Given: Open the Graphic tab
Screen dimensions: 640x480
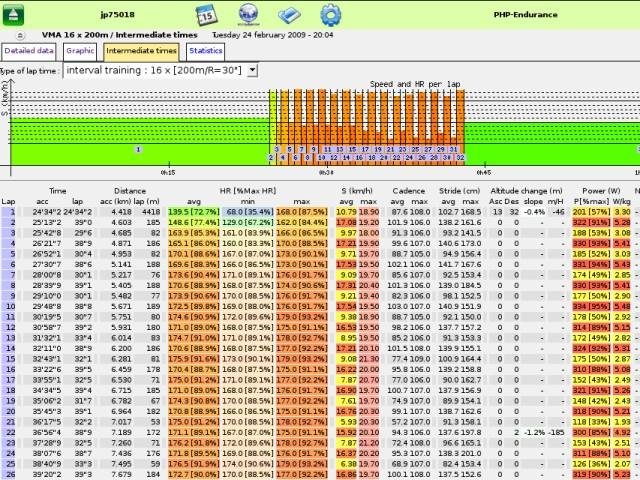Looking at the screenshot, I should pyautogui.click(x=79, y=49).
